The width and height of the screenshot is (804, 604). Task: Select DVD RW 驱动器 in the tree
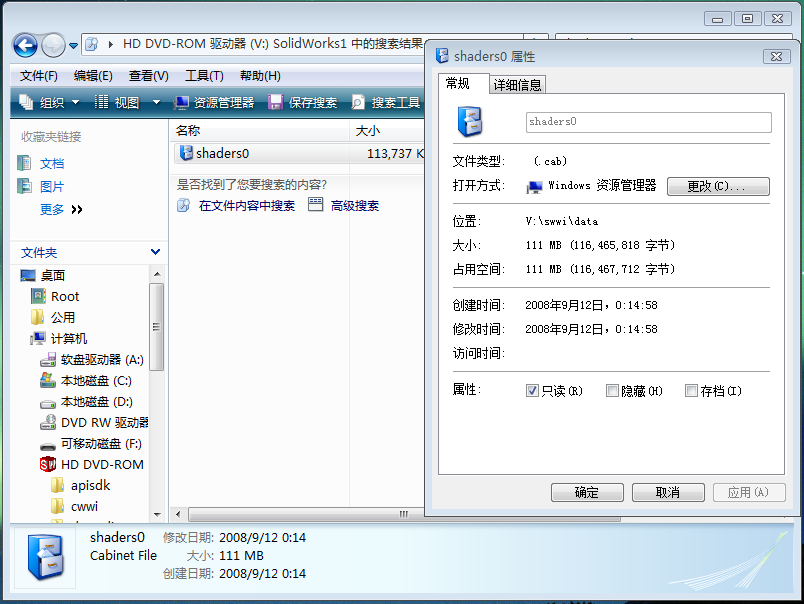click(x=105, y=422)
